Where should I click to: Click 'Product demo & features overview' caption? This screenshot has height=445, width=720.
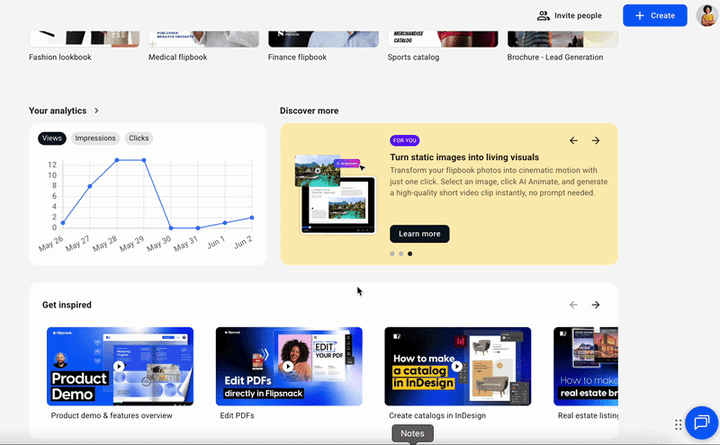(112, 416)
